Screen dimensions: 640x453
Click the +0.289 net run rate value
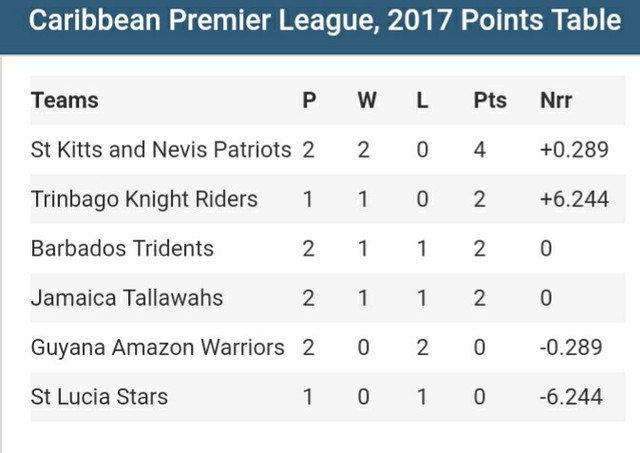(x=574, y=149)
